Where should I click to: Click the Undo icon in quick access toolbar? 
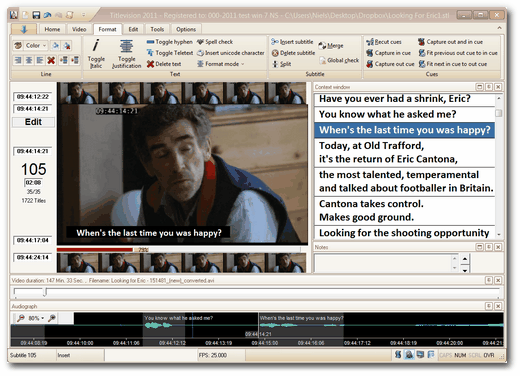tap(47, 15)
